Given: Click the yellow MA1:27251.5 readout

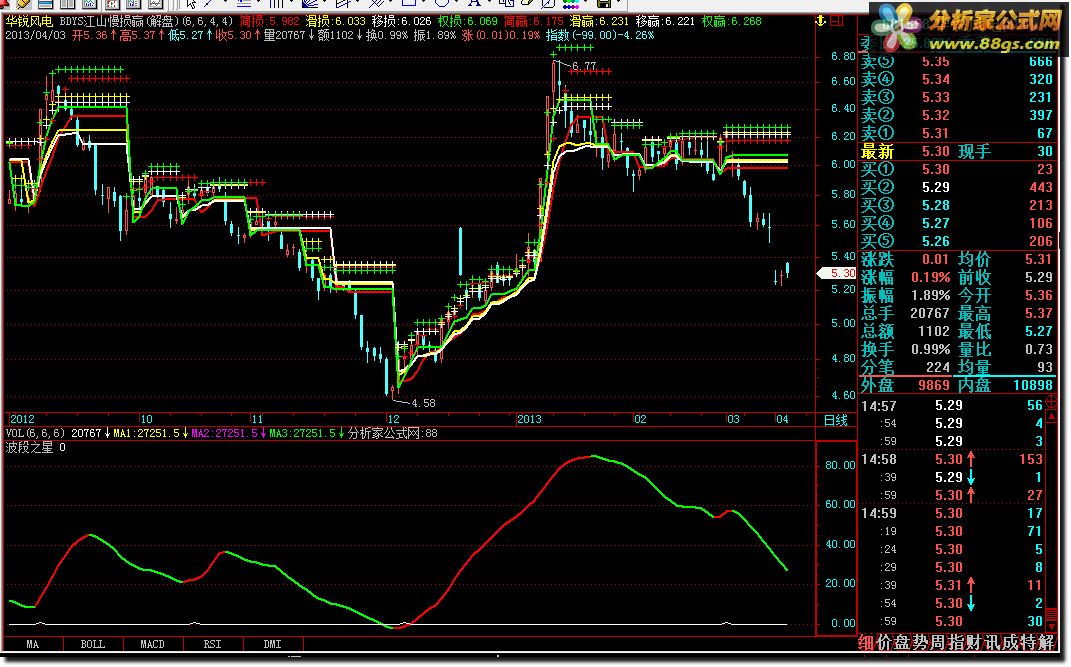Looking at the screenshot, I should (x=146, y=433).
